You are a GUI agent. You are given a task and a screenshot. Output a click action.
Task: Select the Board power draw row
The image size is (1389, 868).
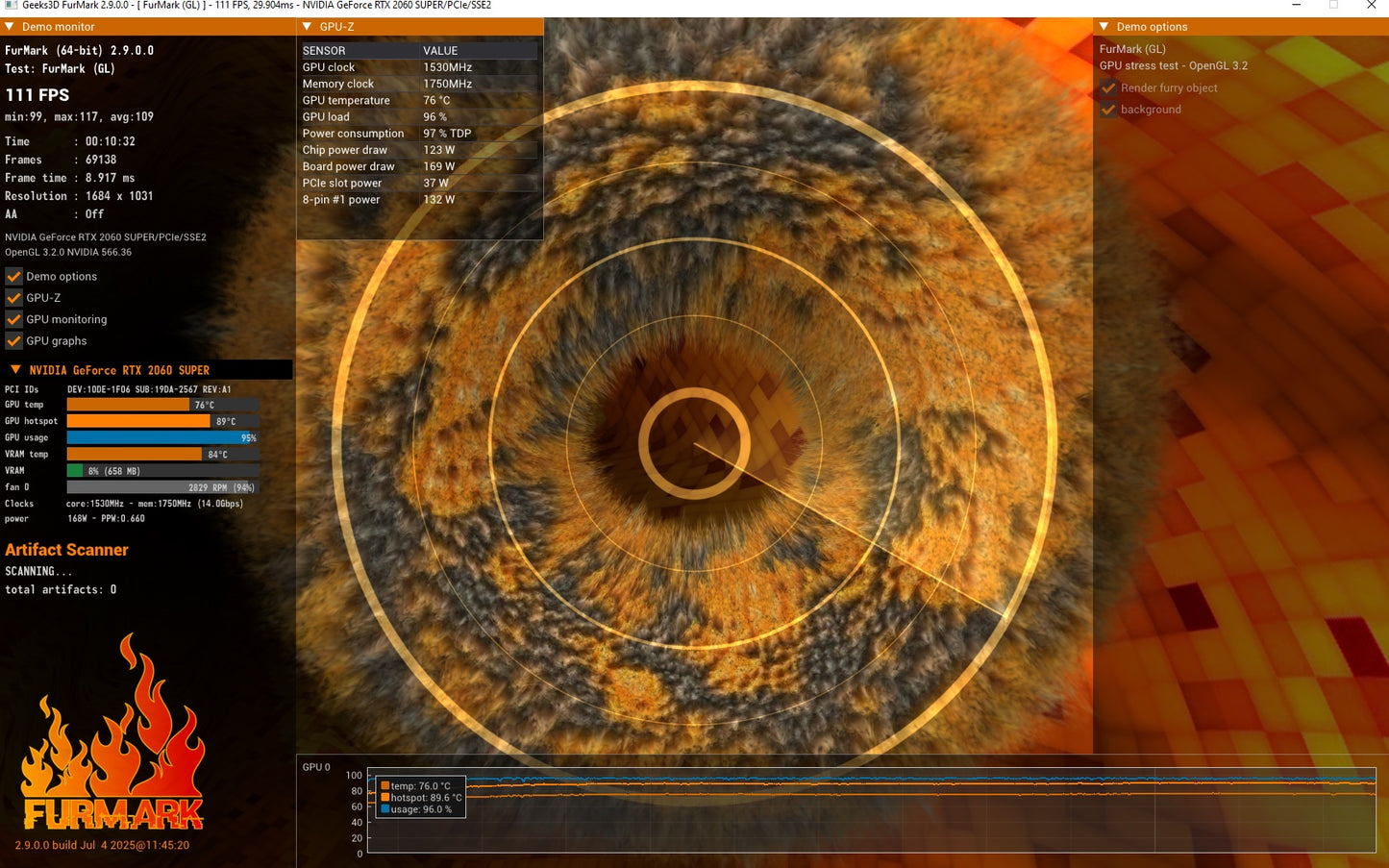(419, 166)
